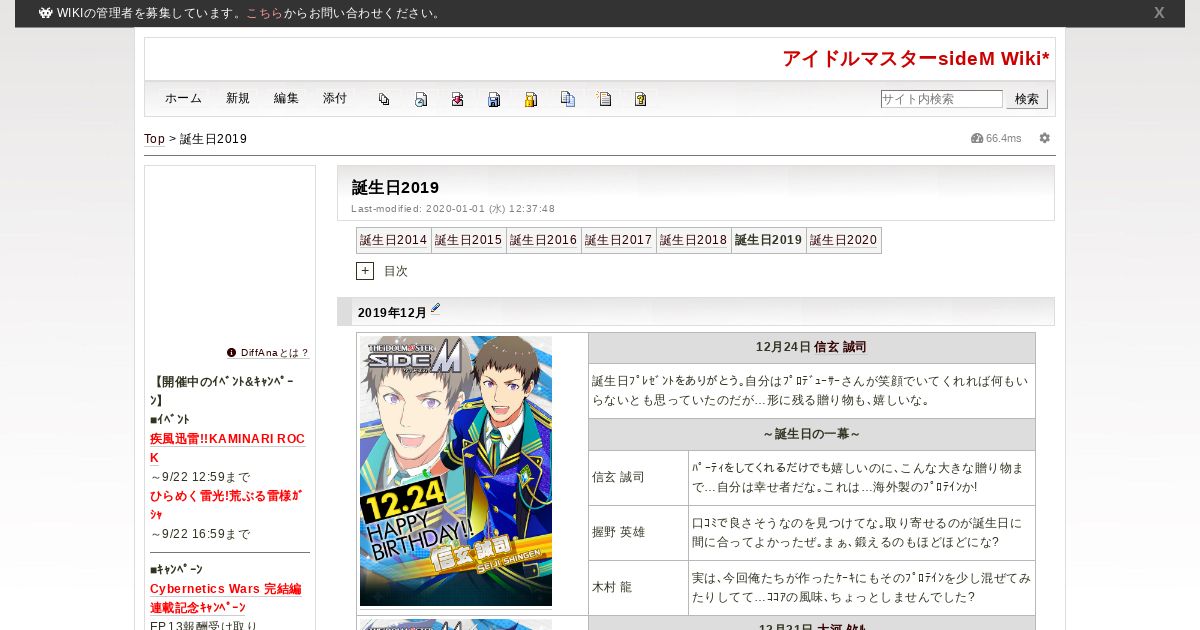Open the 信玄 誠司 name link in header
1200x630 pixels.
pos(840,347)
